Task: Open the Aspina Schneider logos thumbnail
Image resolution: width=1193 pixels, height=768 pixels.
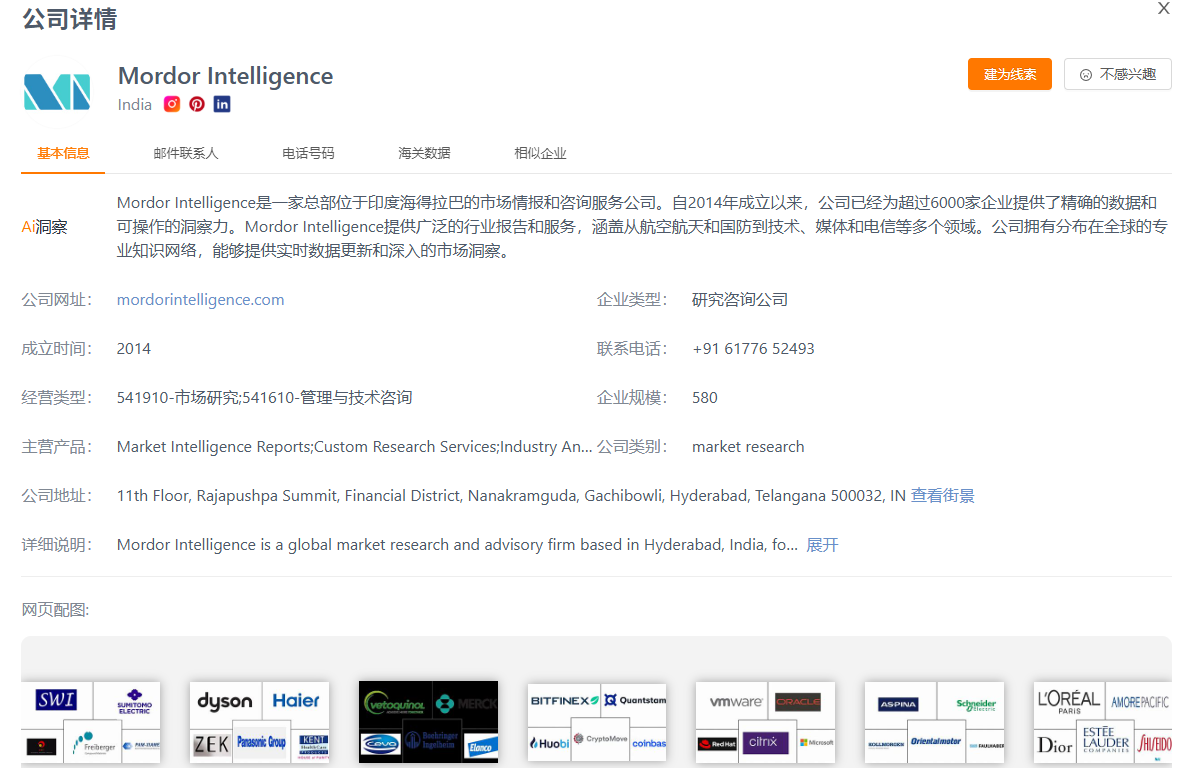Action: point(934,722)
